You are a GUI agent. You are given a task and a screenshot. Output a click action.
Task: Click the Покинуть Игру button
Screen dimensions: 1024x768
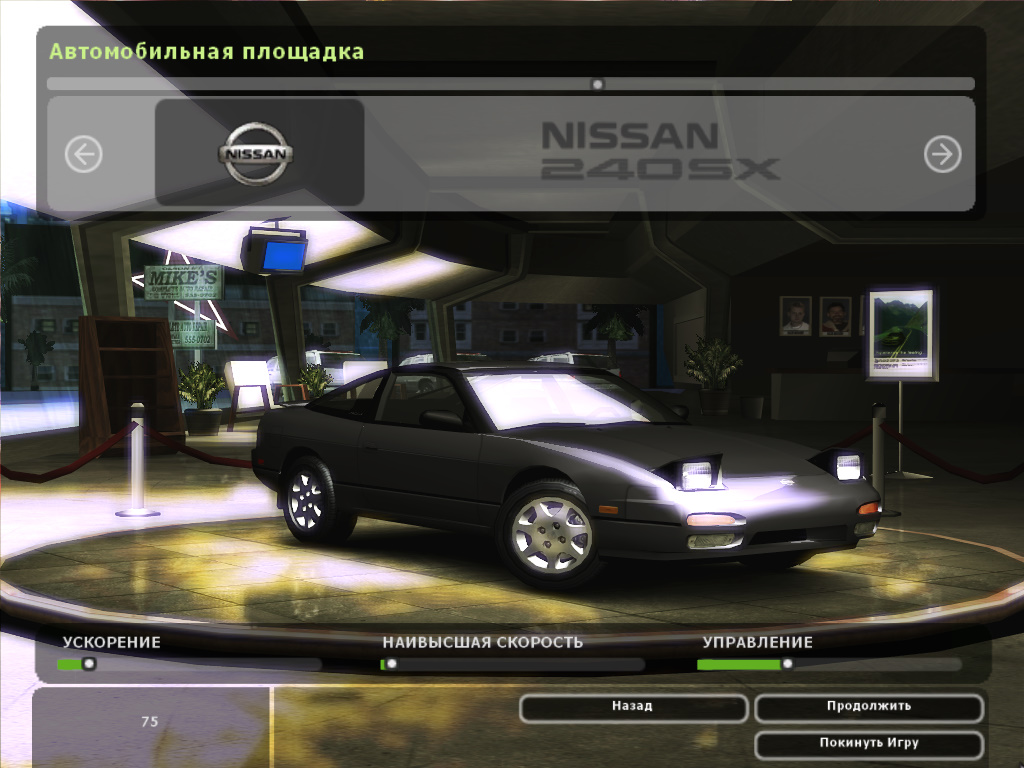pos(869,745)
